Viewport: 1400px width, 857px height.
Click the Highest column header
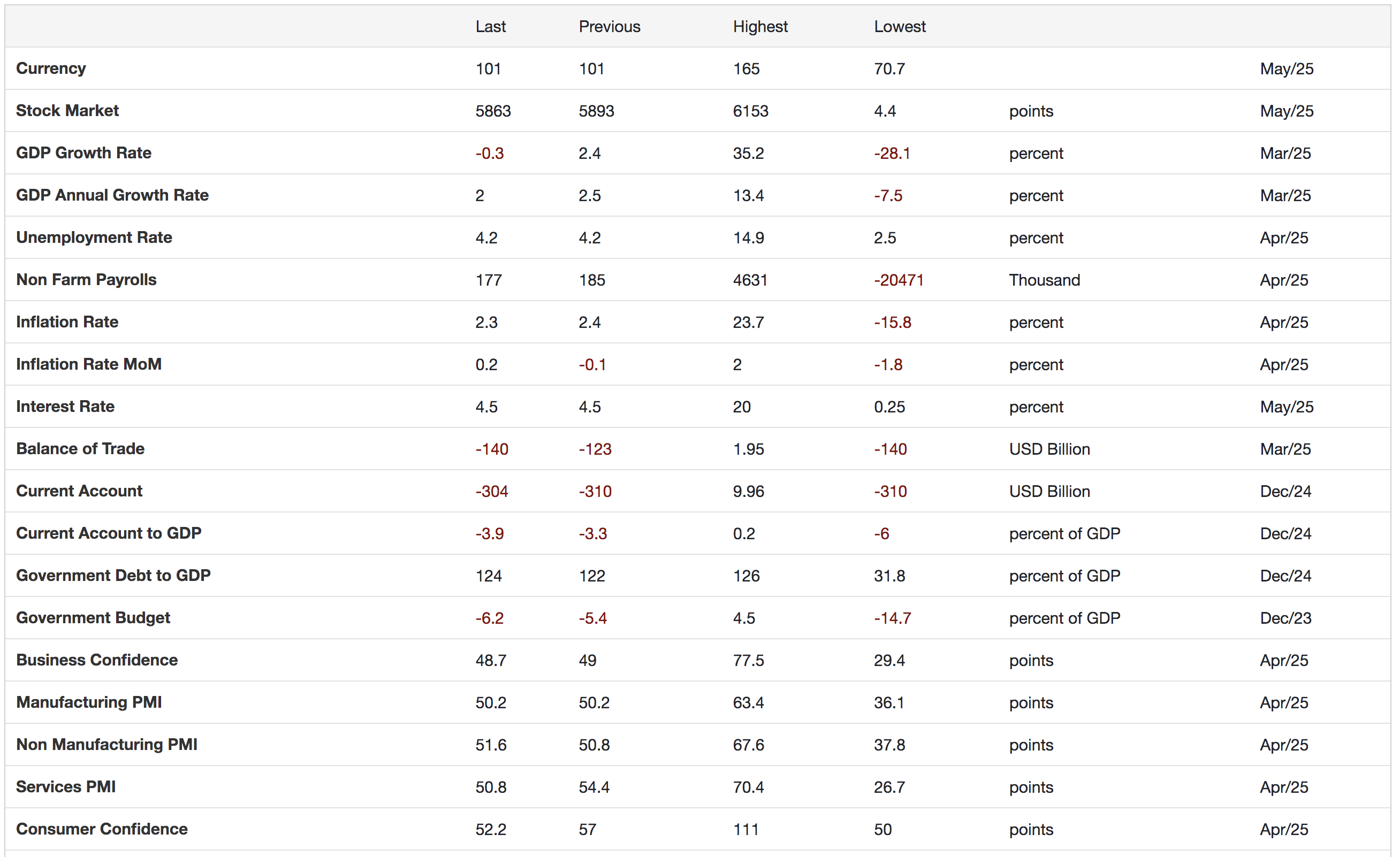[x=759, y=27]
